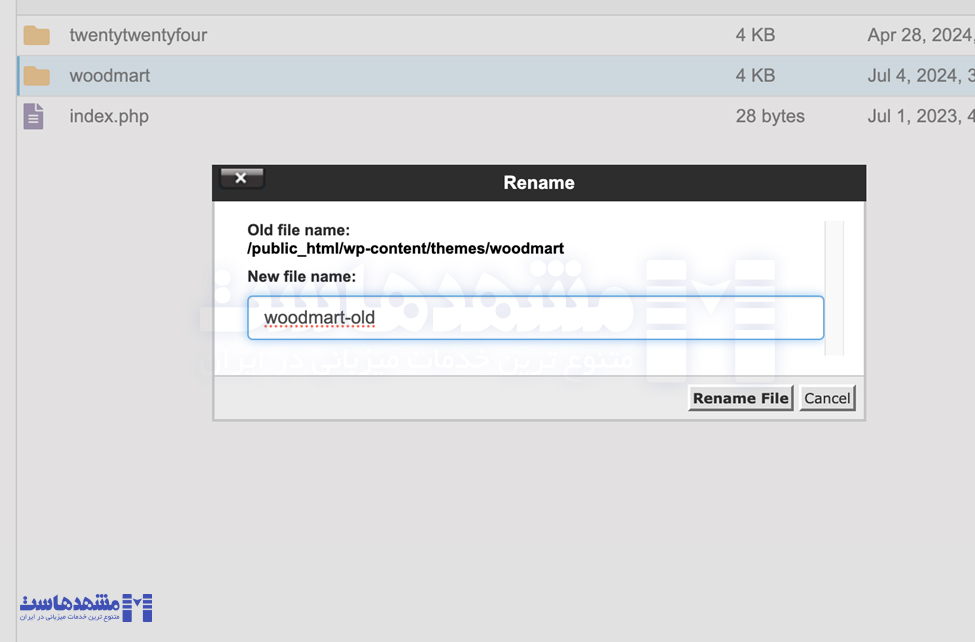
Task: Click the index.php file icon
Action: click(x=34, y=116)
